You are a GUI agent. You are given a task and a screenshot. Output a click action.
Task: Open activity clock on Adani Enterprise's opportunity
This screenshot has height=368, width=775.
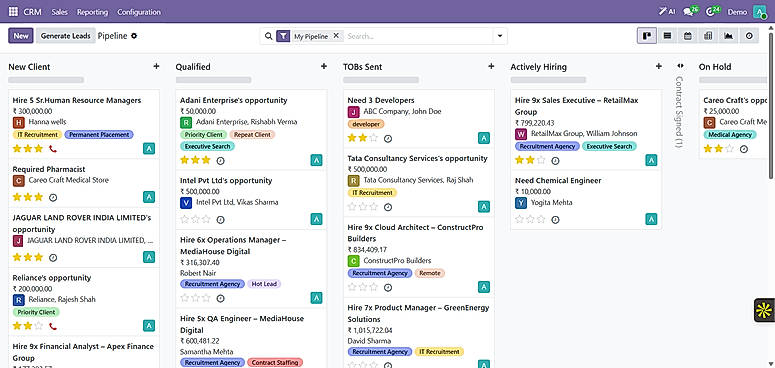tap(221, 161)
